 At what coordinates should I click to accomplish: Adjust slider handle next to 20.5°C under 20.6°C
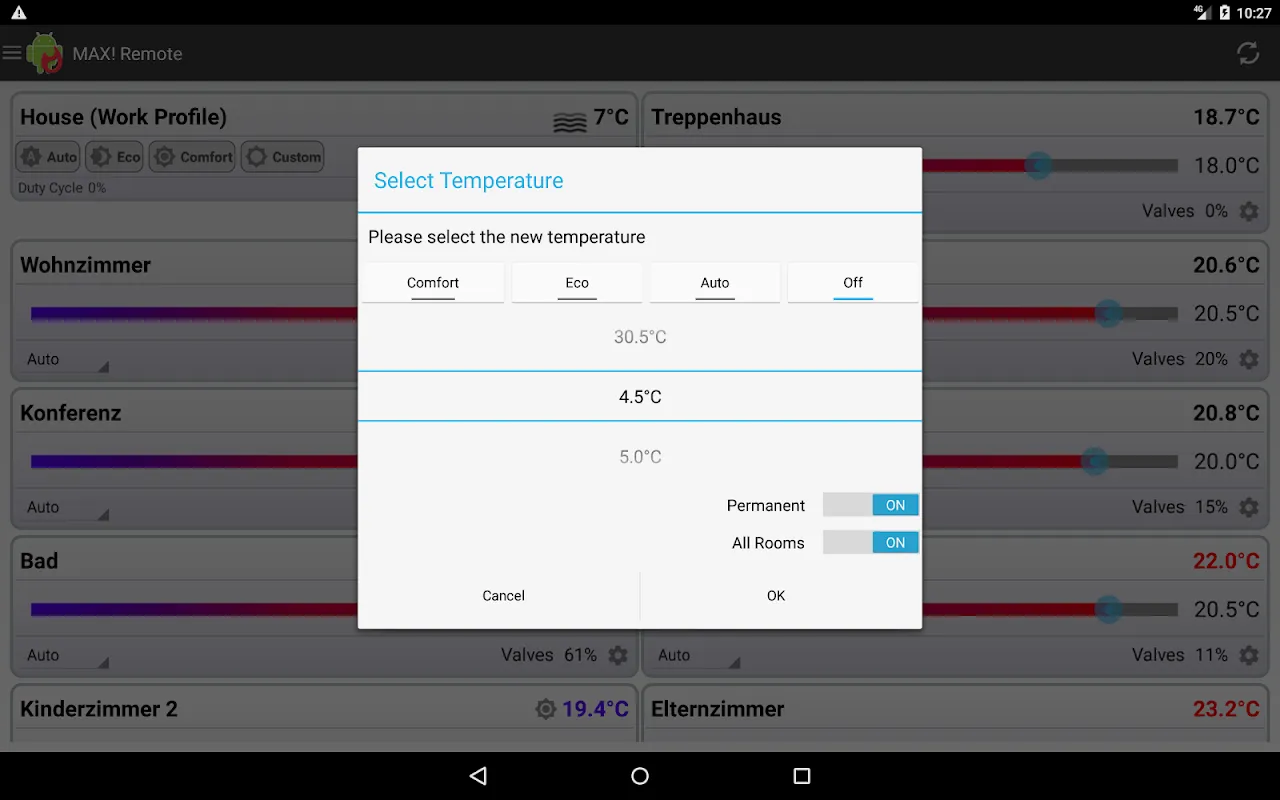(1108, 313)
